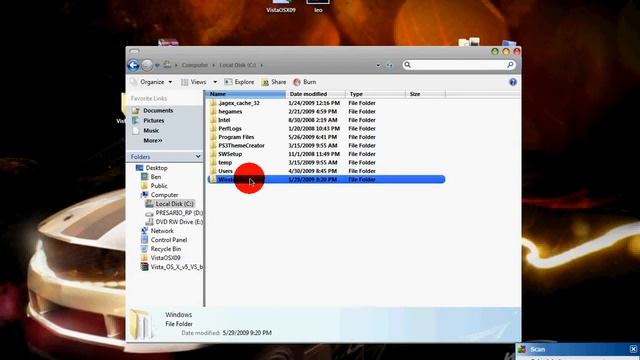Click the grey Forward navigation button

click(147, 65)
